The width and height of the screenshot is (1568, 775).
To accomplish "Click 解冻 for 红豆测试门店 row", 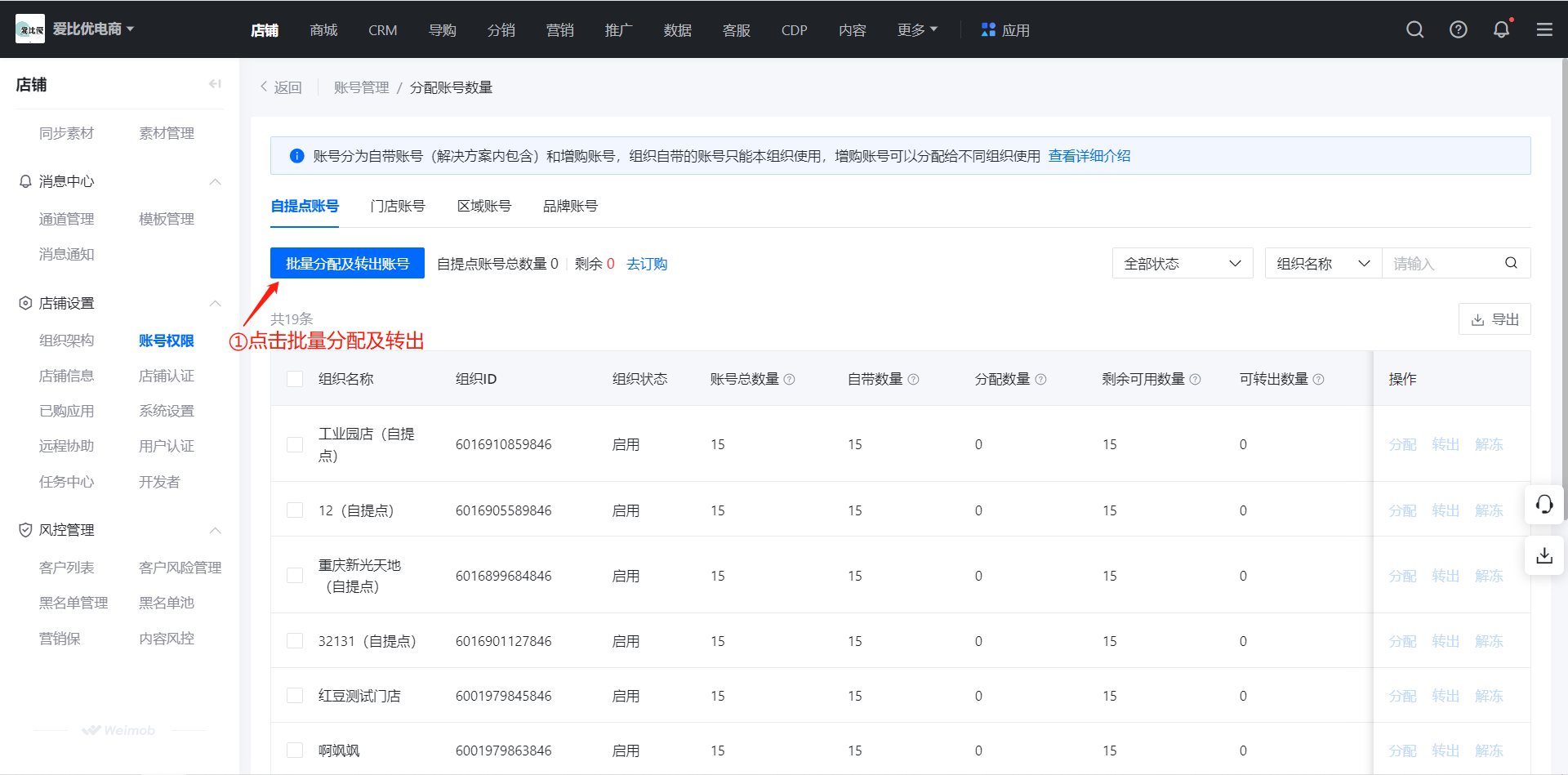I will point(1489,696).
